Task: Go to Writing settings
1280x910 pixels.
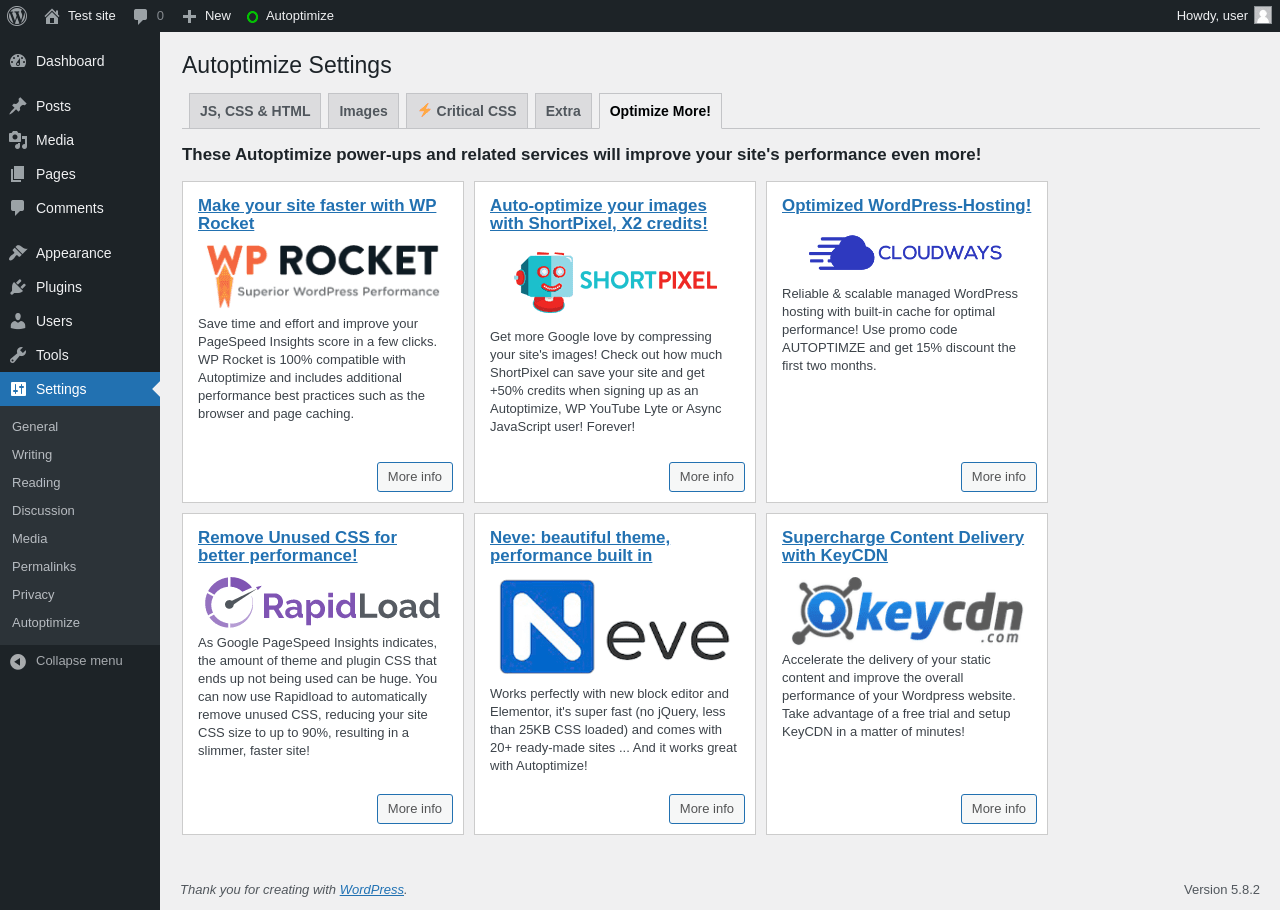Action: click(x=80, y=455)
